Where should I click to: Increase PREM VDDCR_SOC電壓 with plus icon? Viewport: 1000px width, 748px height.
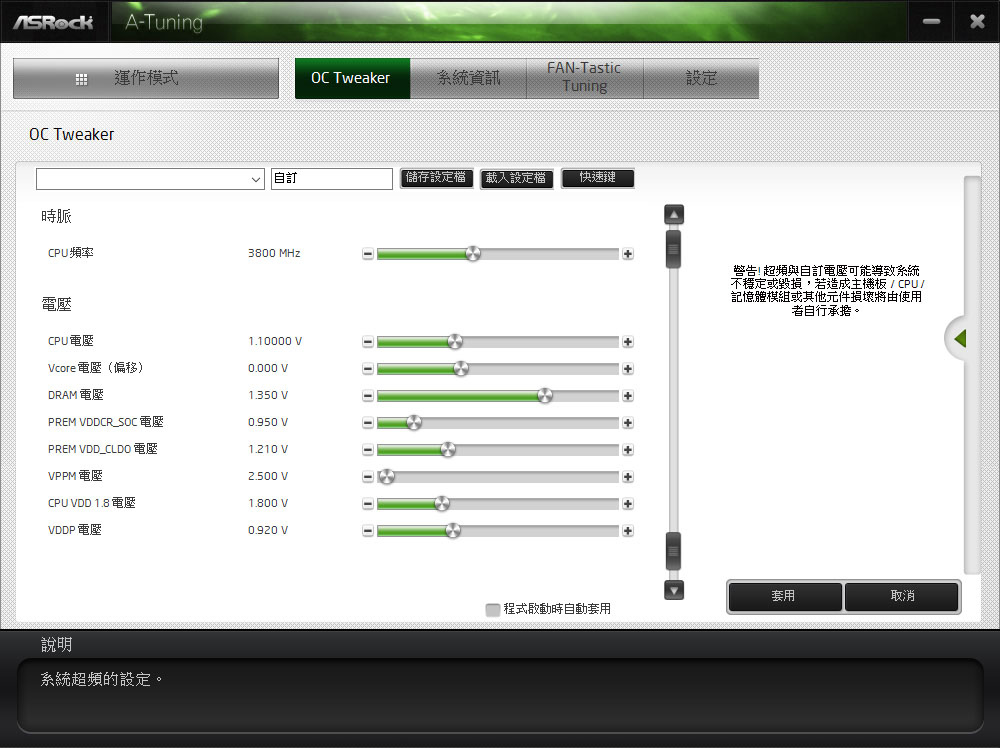pos(628,423)
